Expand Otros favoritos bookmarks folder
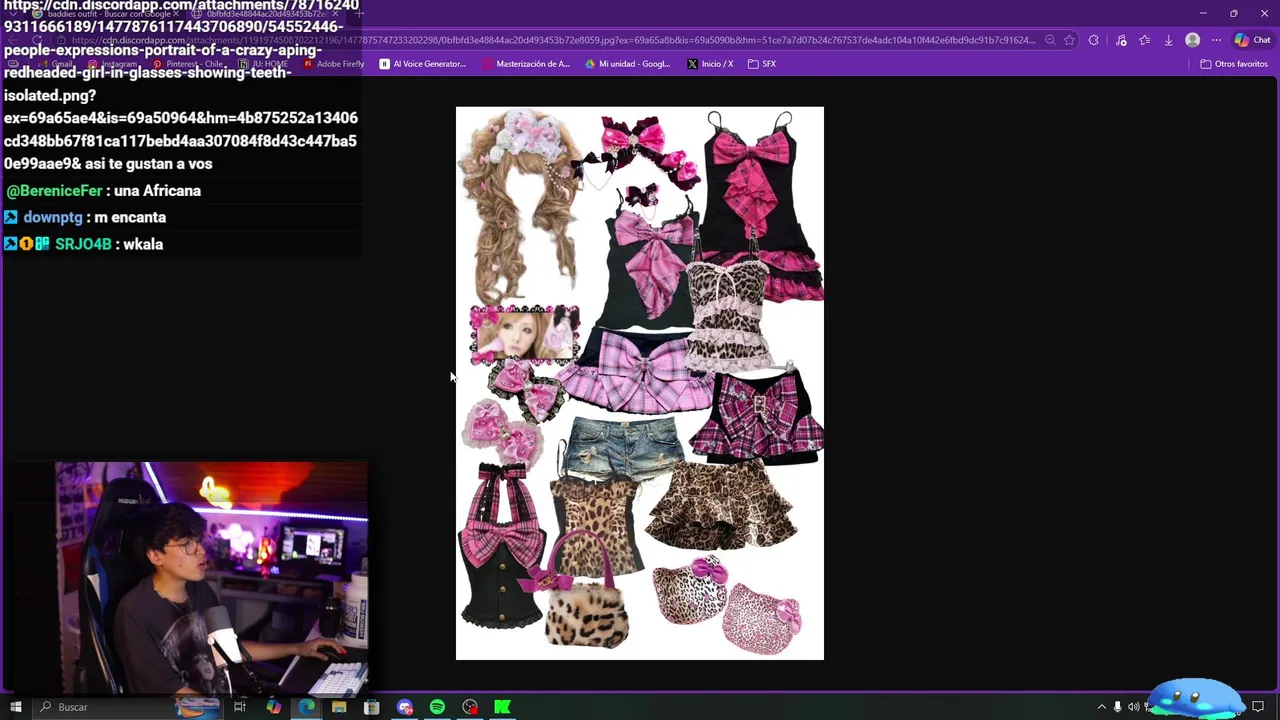 [x=1234, y=64]
